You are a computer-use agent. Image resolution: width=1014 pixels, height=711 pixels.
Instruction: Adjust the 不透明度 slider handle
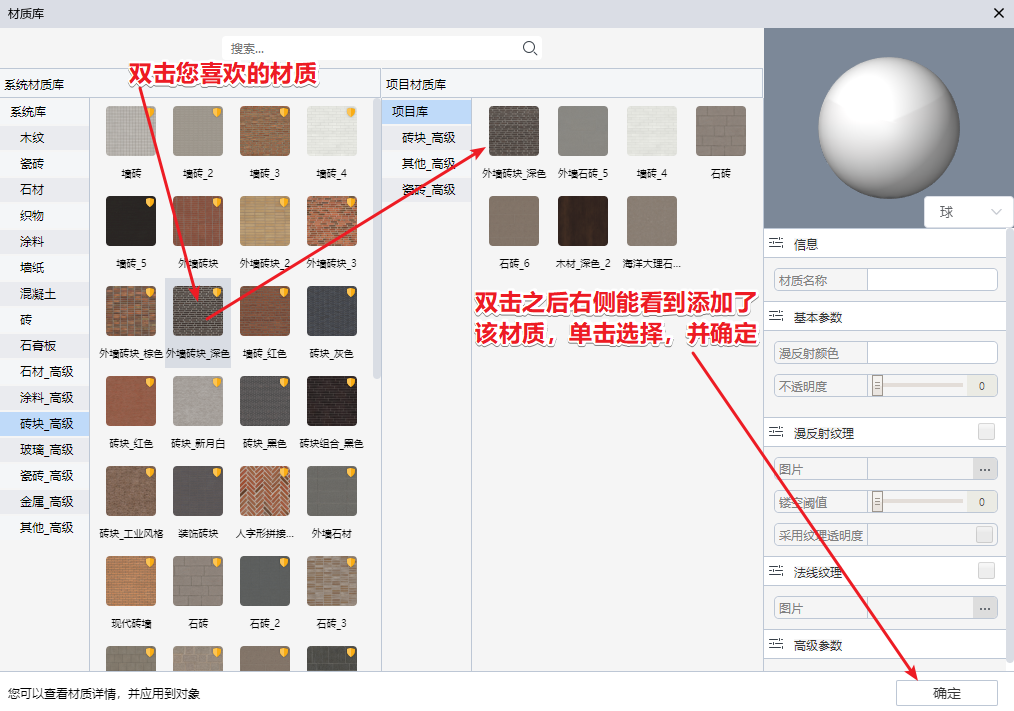pyautogui.click(x=877, y=386)
